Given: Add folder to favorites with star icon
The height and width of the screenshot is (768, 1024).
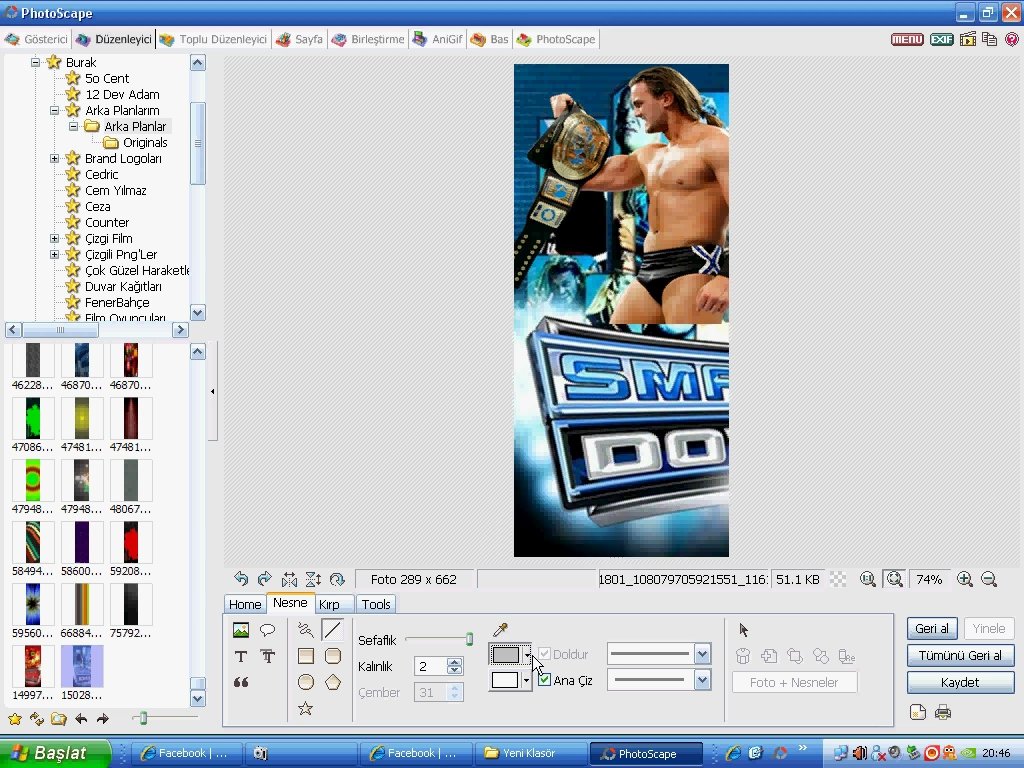Looking at the screenshot, I should (15, 719).
